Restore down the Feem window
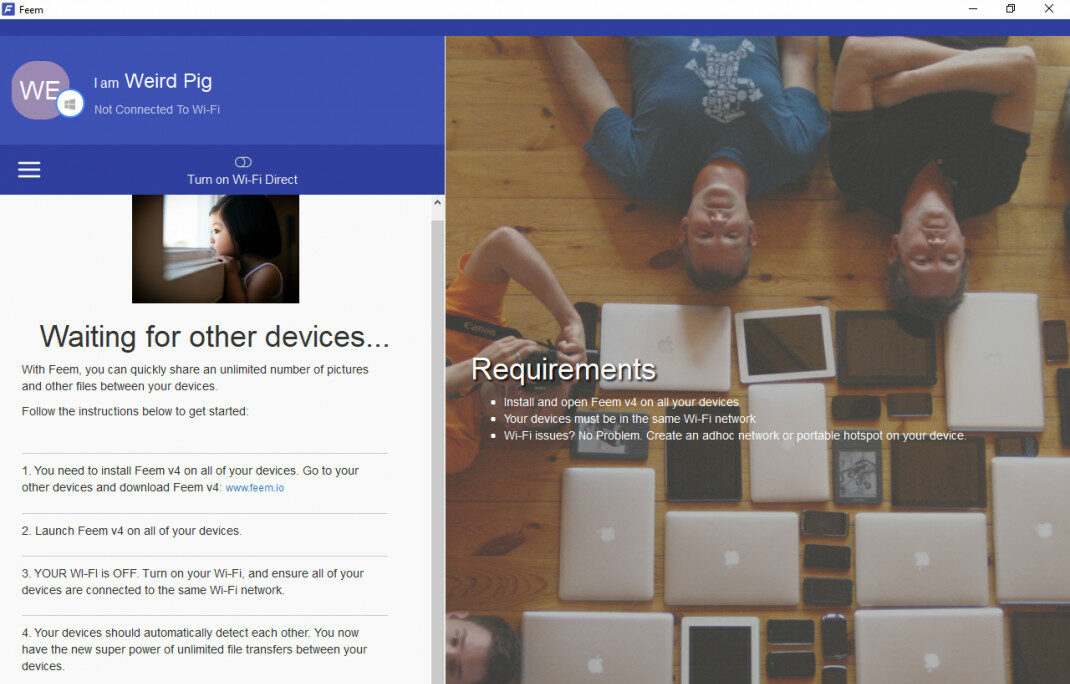This screenshot has width=1070, height=684. click(x=1011, y=9)
